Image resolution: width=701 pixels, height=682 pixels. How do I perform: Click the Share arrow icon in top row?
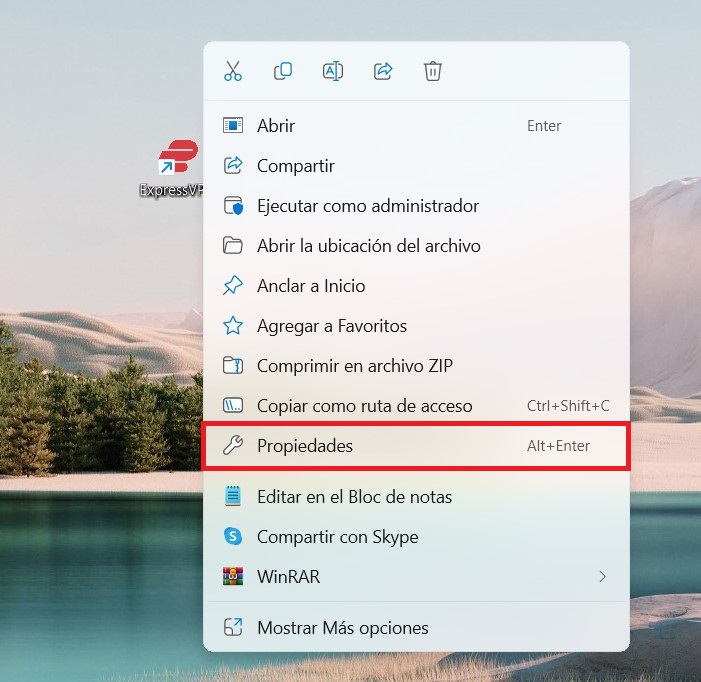click(x=383, y=71)
